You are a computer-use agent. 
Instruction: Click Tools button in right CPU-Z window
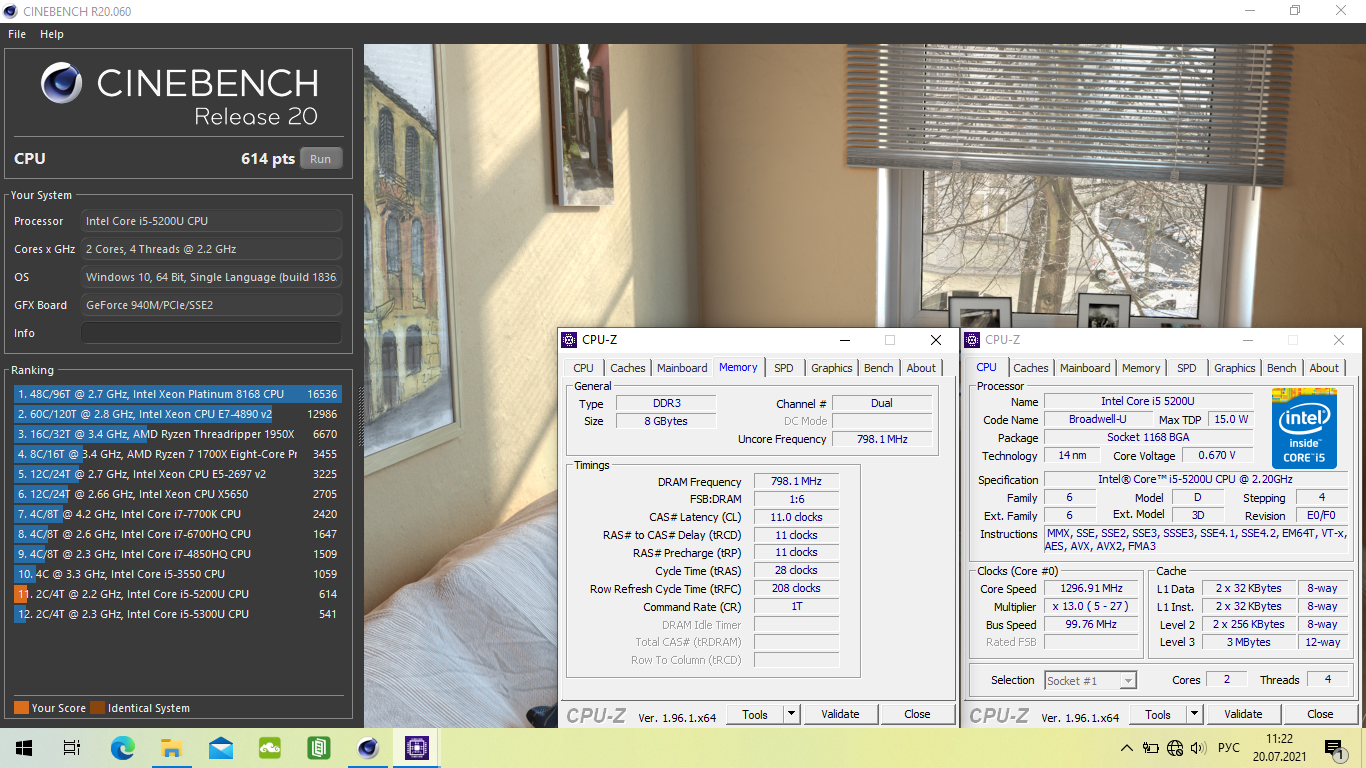click(1158, 714)
